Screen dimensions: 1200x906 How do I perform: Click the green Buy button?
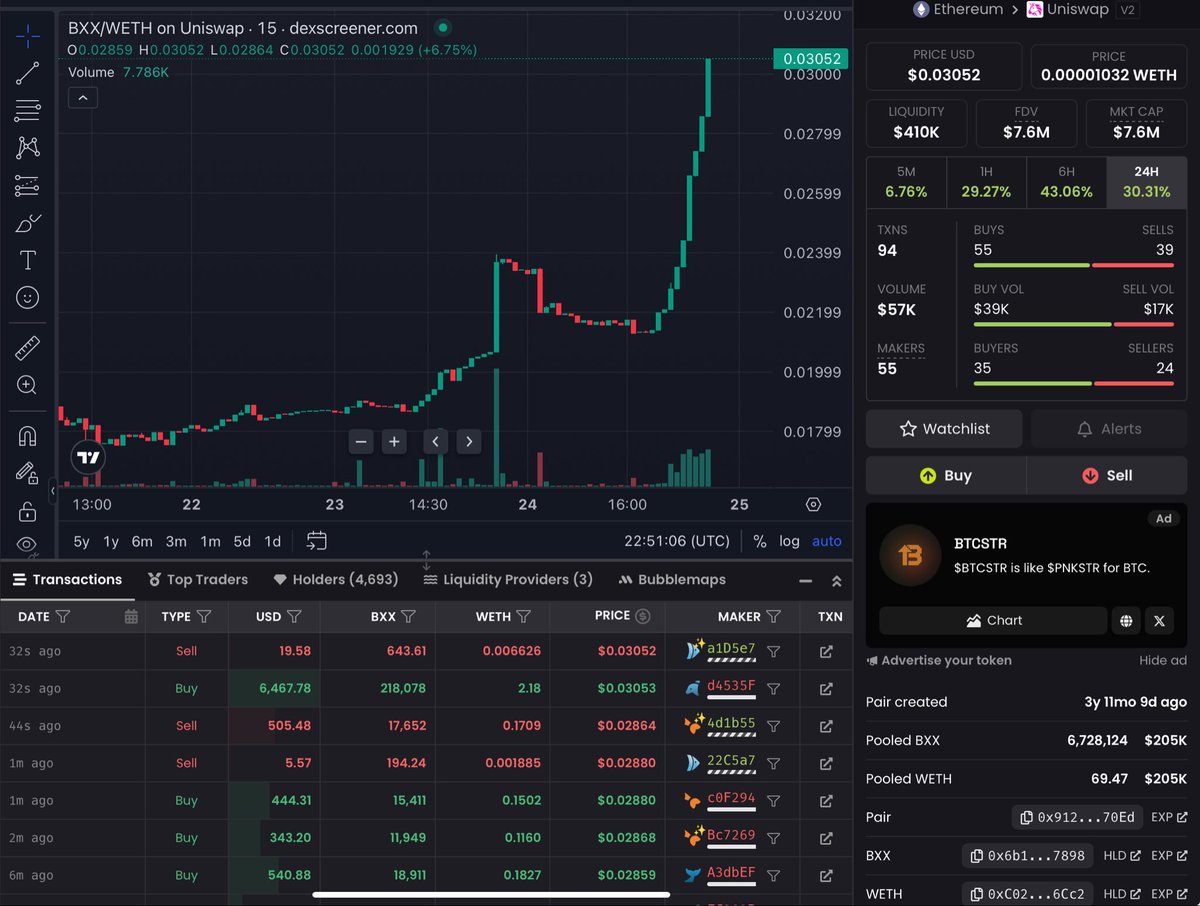coord(945,475)
